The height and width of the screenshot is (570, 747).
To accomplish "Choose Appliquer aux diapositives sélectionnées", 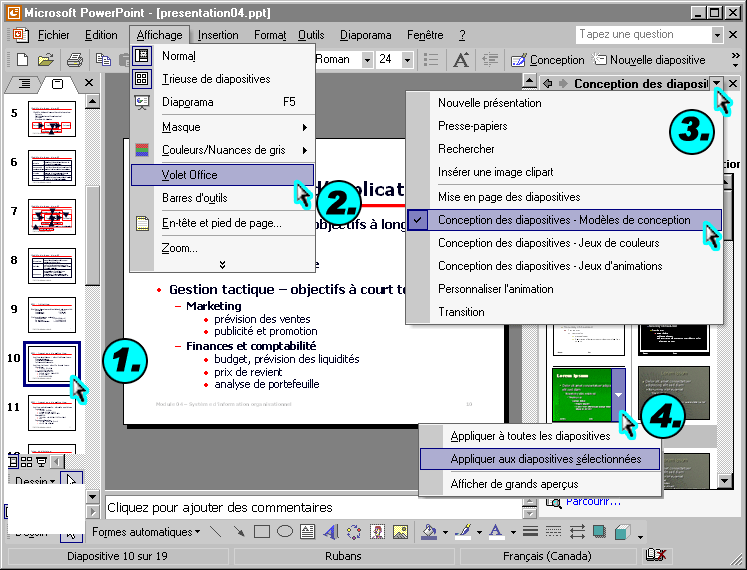I will [540, 459].
